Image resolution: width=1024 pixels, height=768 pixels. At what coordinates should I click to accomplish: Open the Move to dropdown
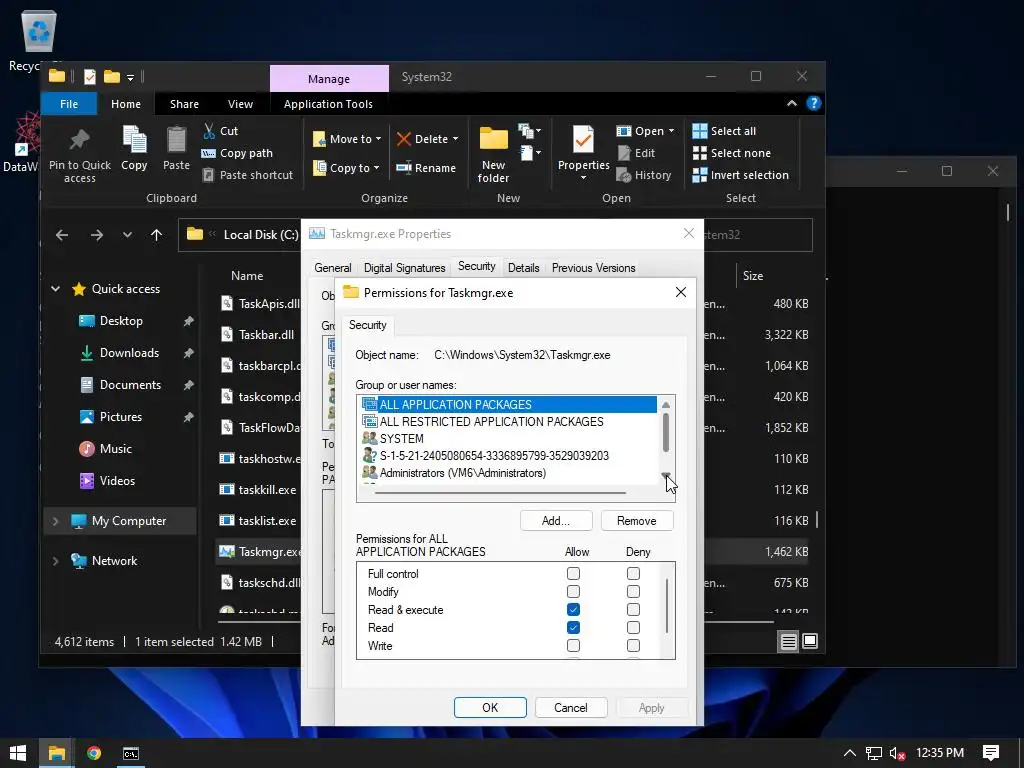click(347, 139)
